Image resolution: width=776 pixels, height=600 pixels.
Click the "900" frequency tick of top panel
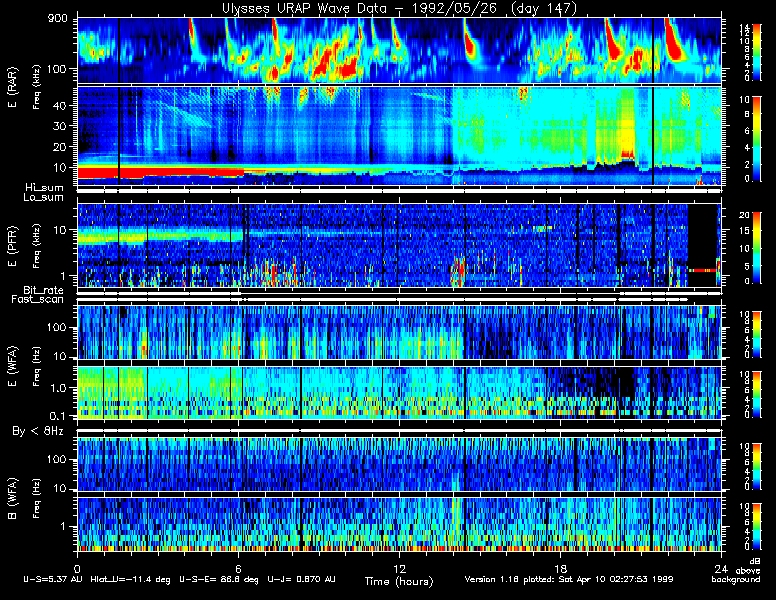tap(57, 19)
